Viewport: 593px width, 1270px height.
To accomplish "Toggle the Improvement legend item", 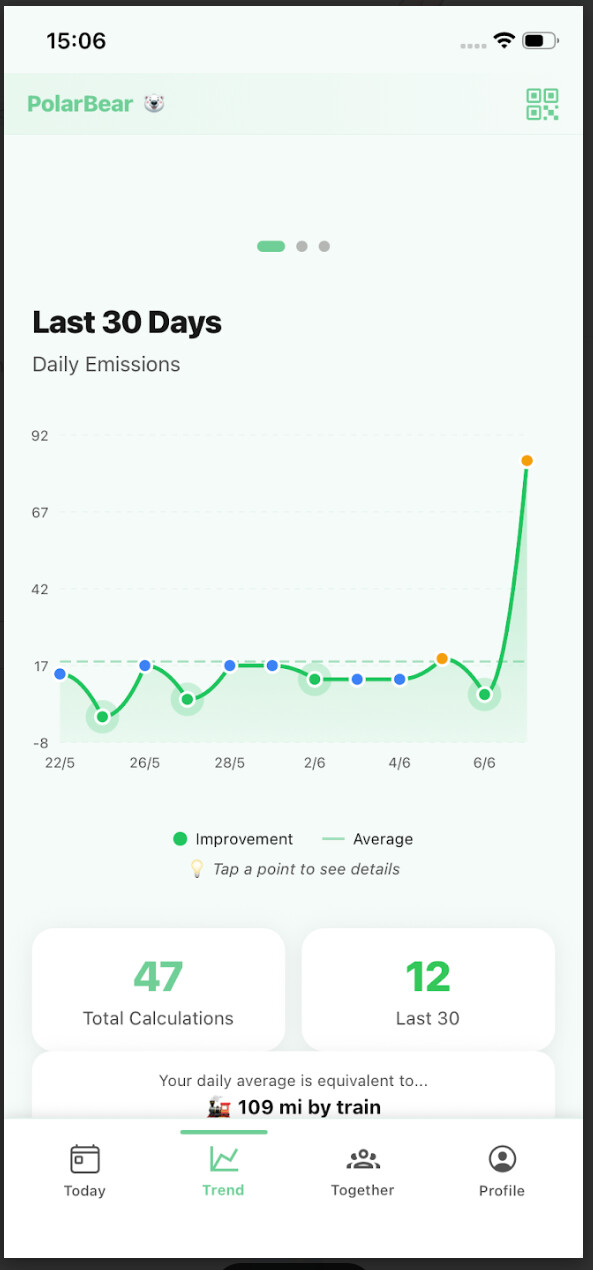I will pyautogui.click(x=233, y=839).
